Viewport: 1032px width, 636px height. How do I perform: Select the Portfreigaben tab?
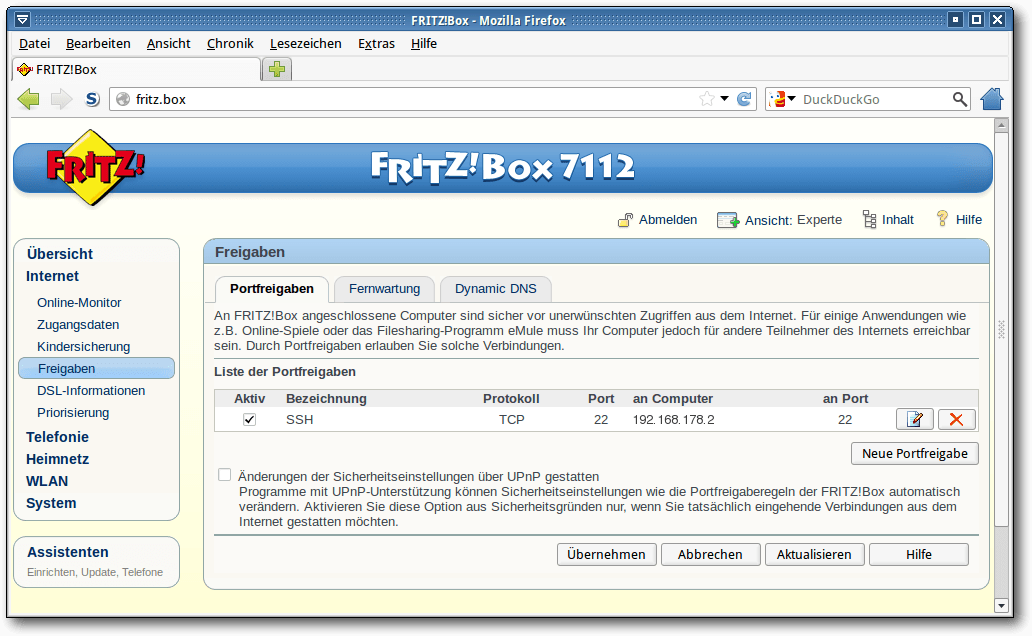[x=272, y=289]
